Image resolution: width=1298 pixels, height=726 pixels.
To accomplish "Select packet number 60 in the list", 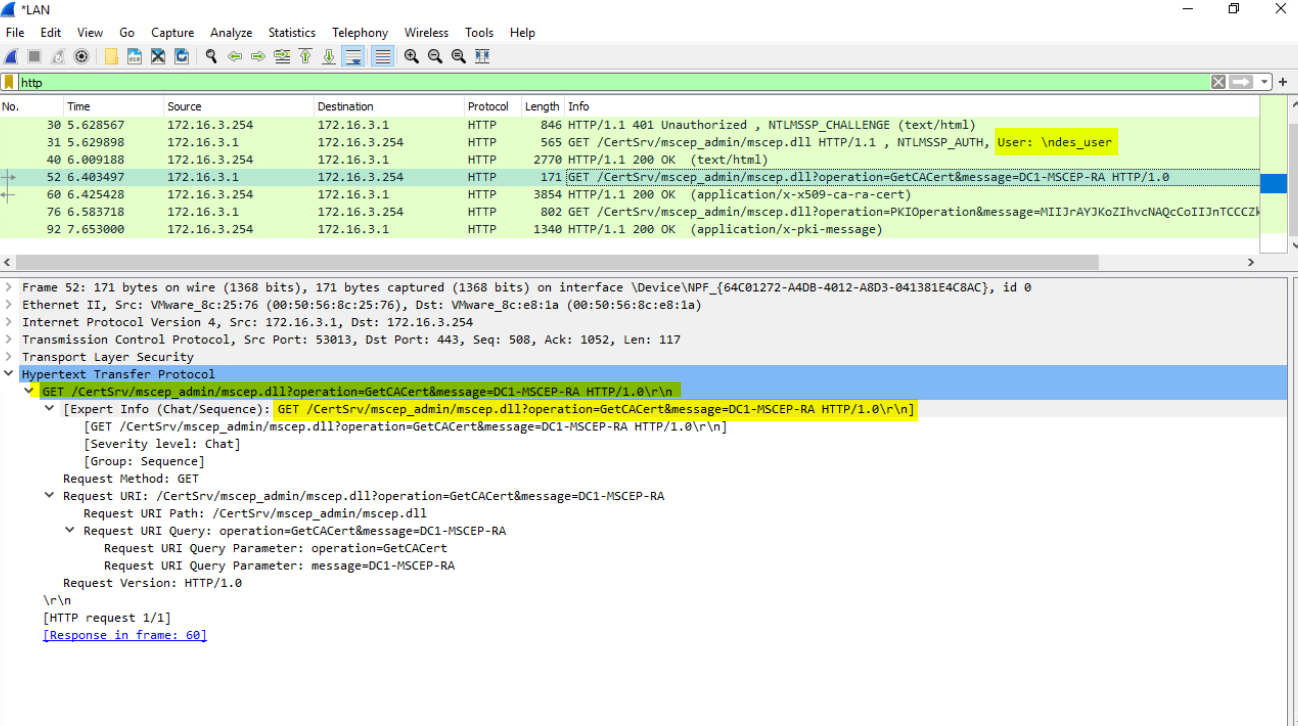I will pyautogui.click(x=300, y=194).
